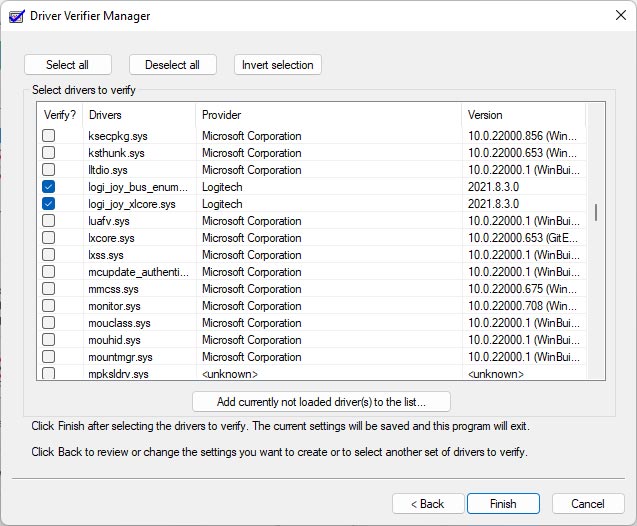Viewport: 637px width, 526px height.
Task: Select the monitor.sys row name
Action: 114,306
